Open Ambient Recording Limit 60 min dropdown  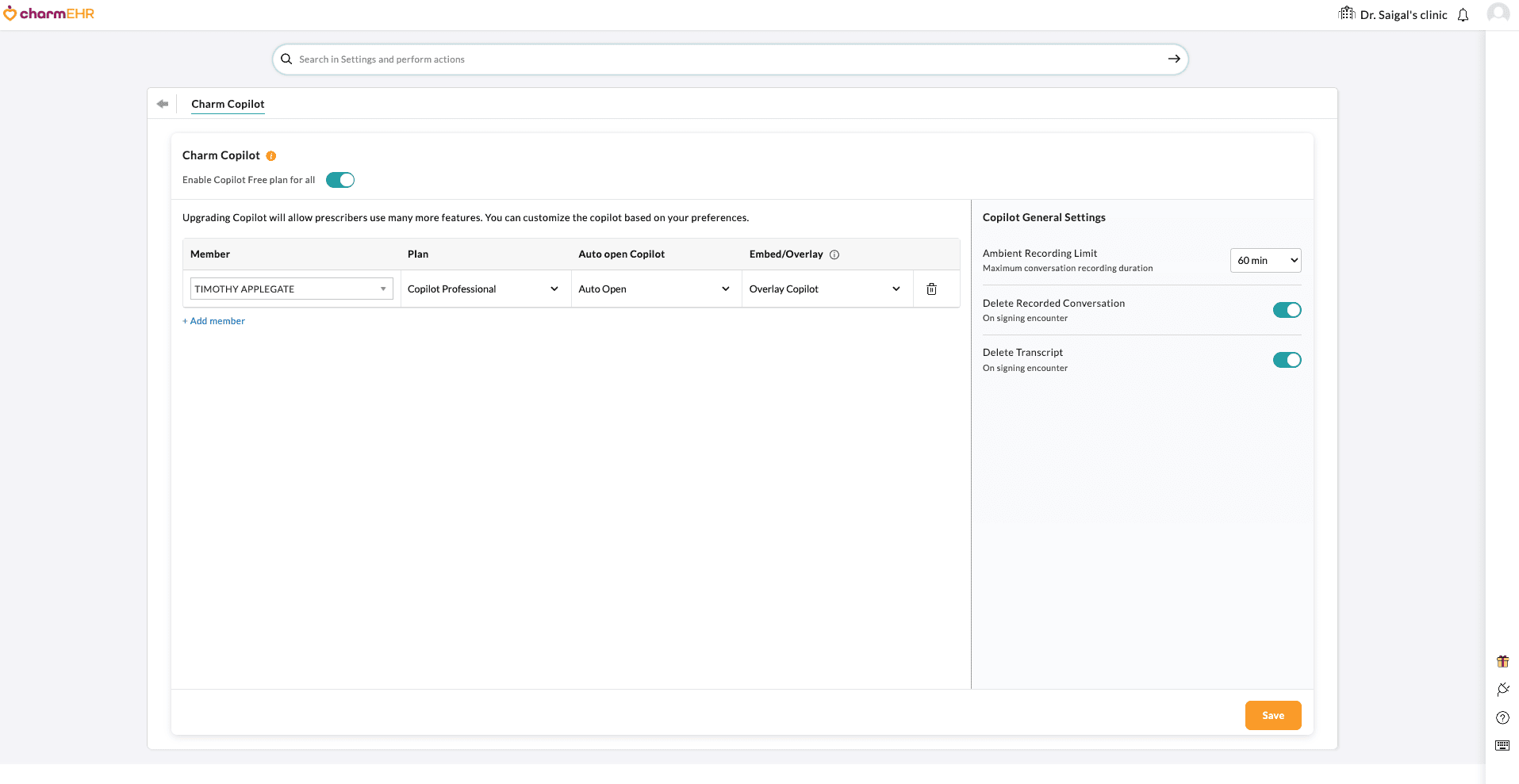(x=1265, y=261)
